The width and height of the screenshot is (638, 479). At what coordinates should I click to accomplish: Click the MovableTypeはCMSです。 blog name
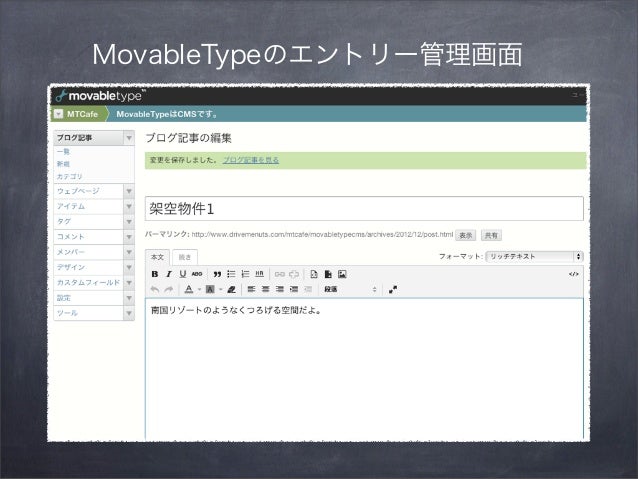click(x=167, y=114)
